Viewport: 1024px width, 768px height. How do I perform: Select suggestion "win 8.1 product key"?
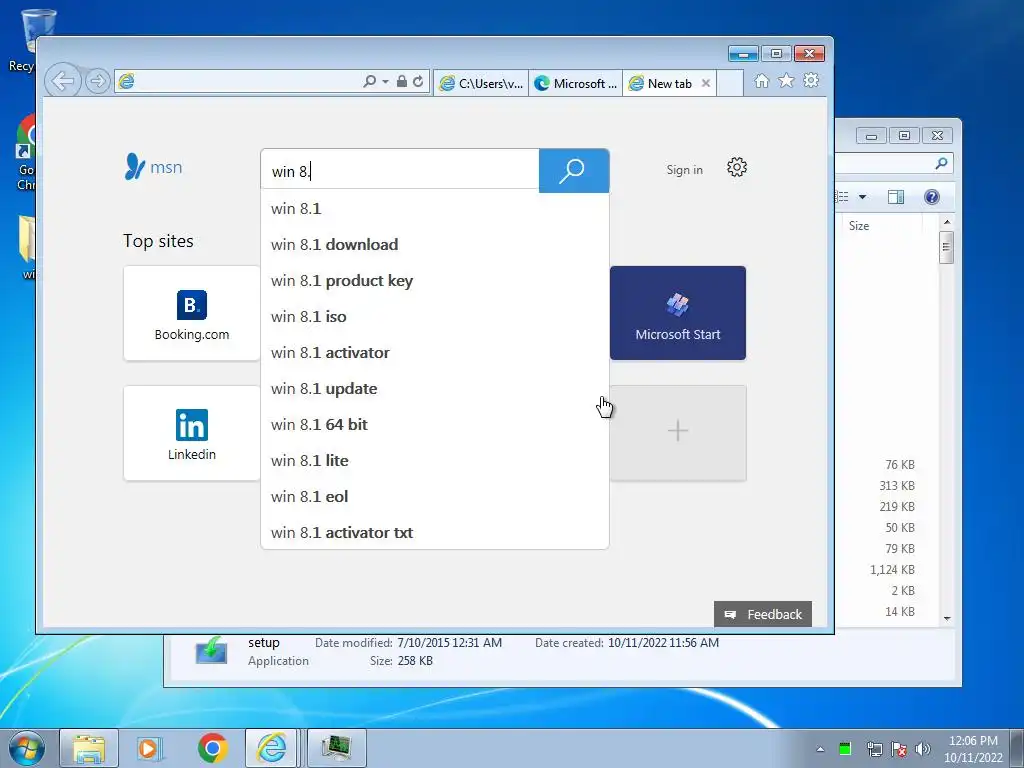pyautogui.click(x=434, y=280)
